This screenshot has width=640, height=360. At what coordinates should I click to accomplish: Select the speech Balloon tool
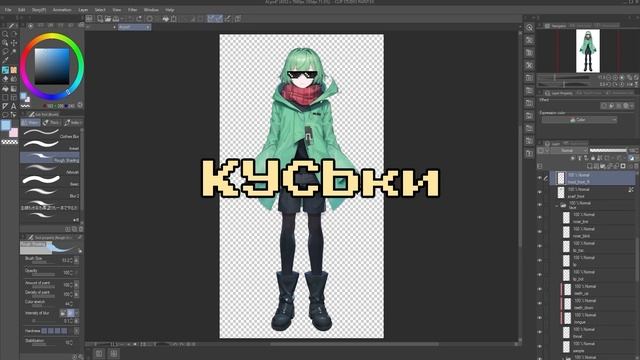[5, 115]
